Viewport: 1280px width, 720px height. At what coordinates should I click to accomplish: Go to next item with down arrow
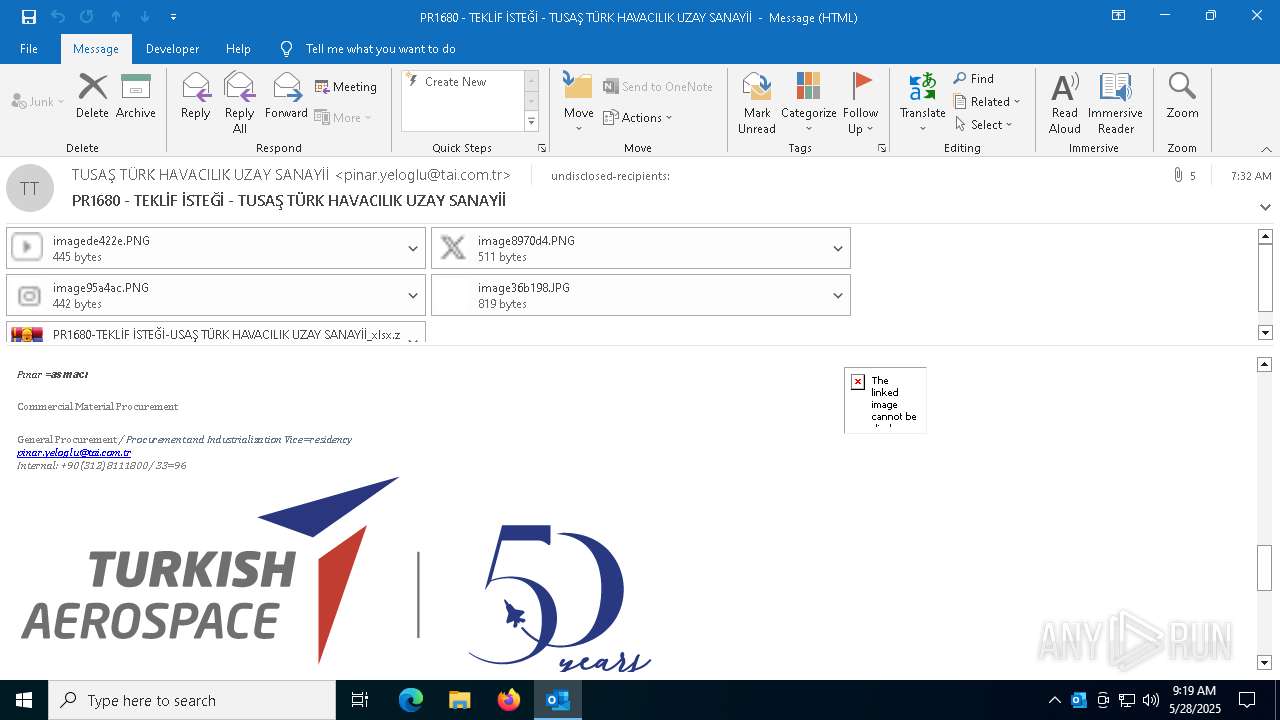click(x=145, y=16)
